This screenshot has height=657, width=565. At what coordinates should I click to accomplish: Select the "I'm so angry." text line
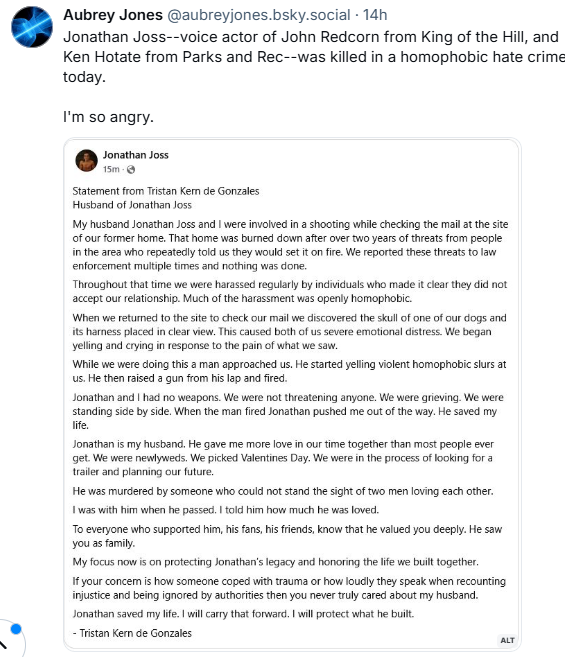pyautogui.click(x=109, y=117)
